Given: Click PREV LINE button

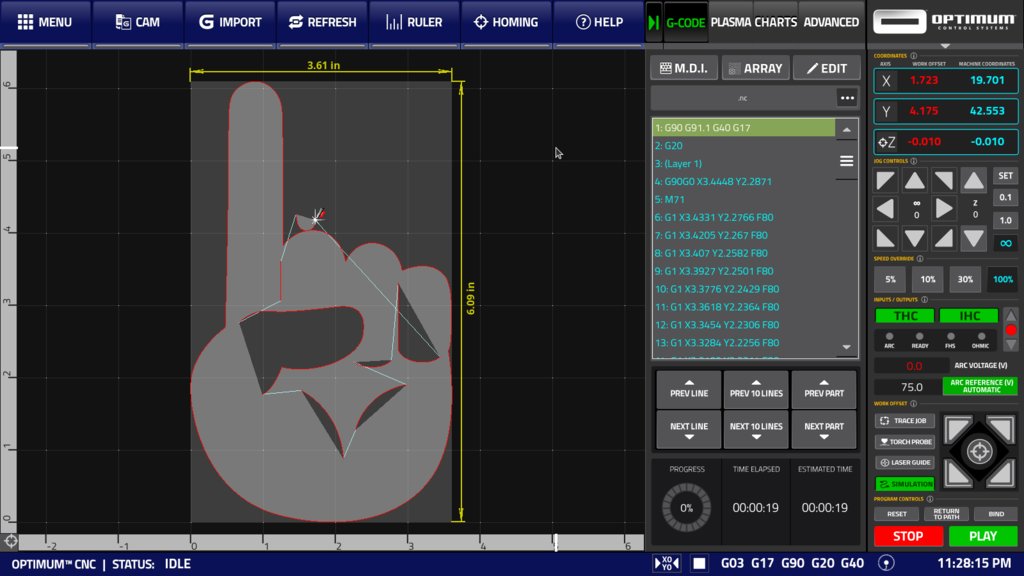Looking at the screenshot, I should pos(688,389).
